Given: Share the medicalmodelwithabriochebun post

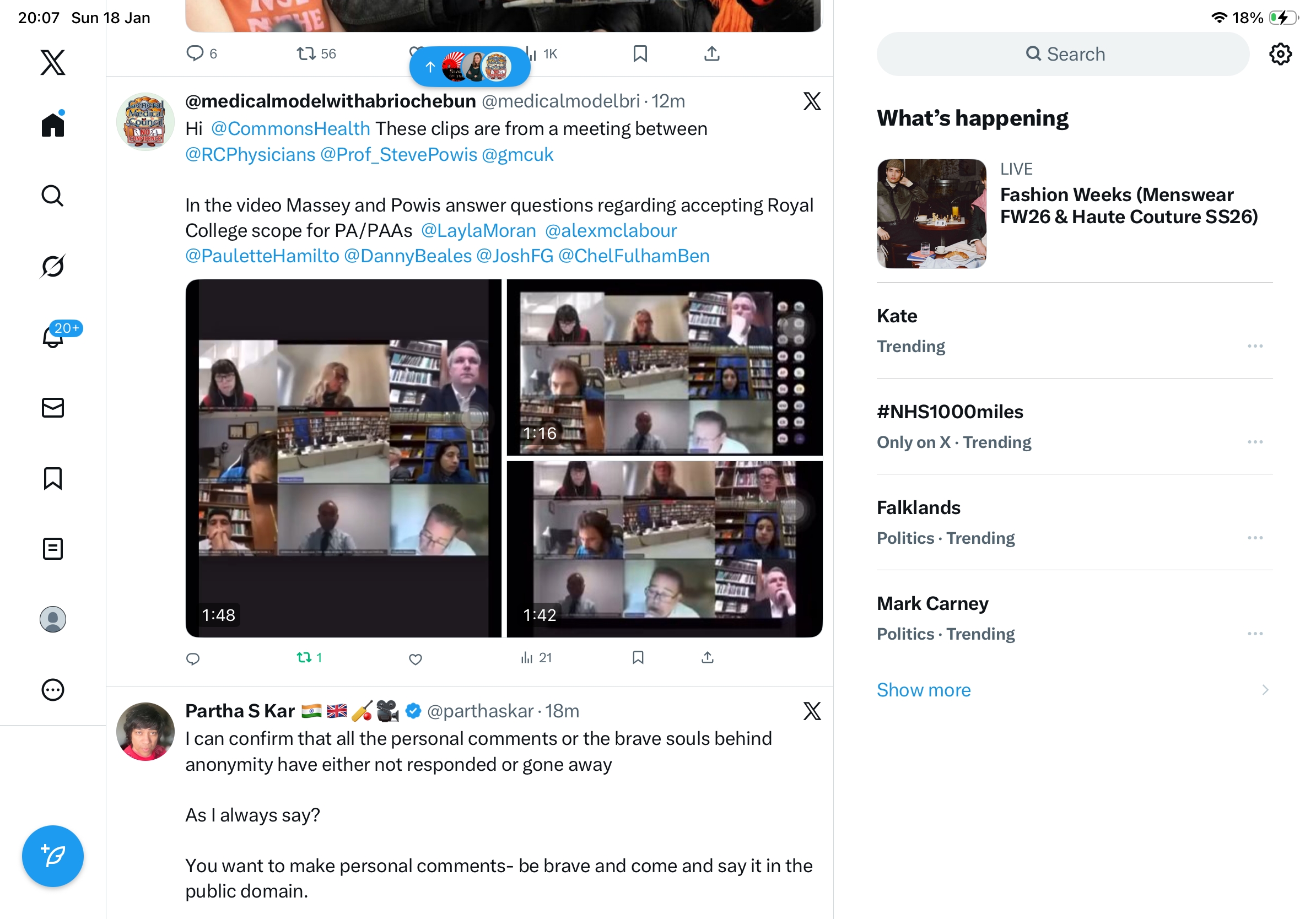Looking at the screenshot, I should [707, 658].
